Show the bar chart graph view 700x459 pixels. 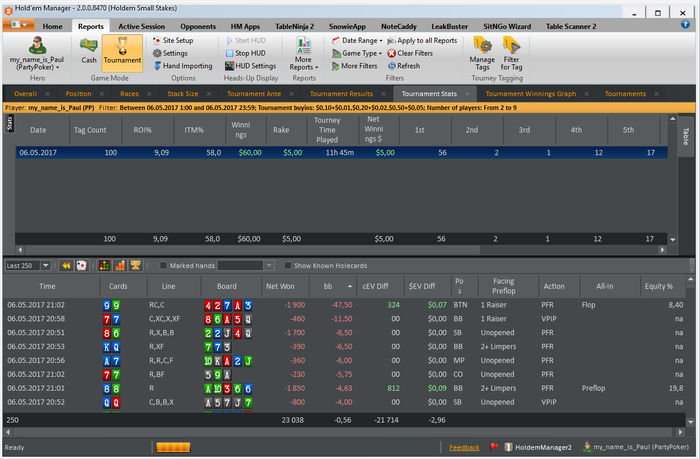(120, 266)
